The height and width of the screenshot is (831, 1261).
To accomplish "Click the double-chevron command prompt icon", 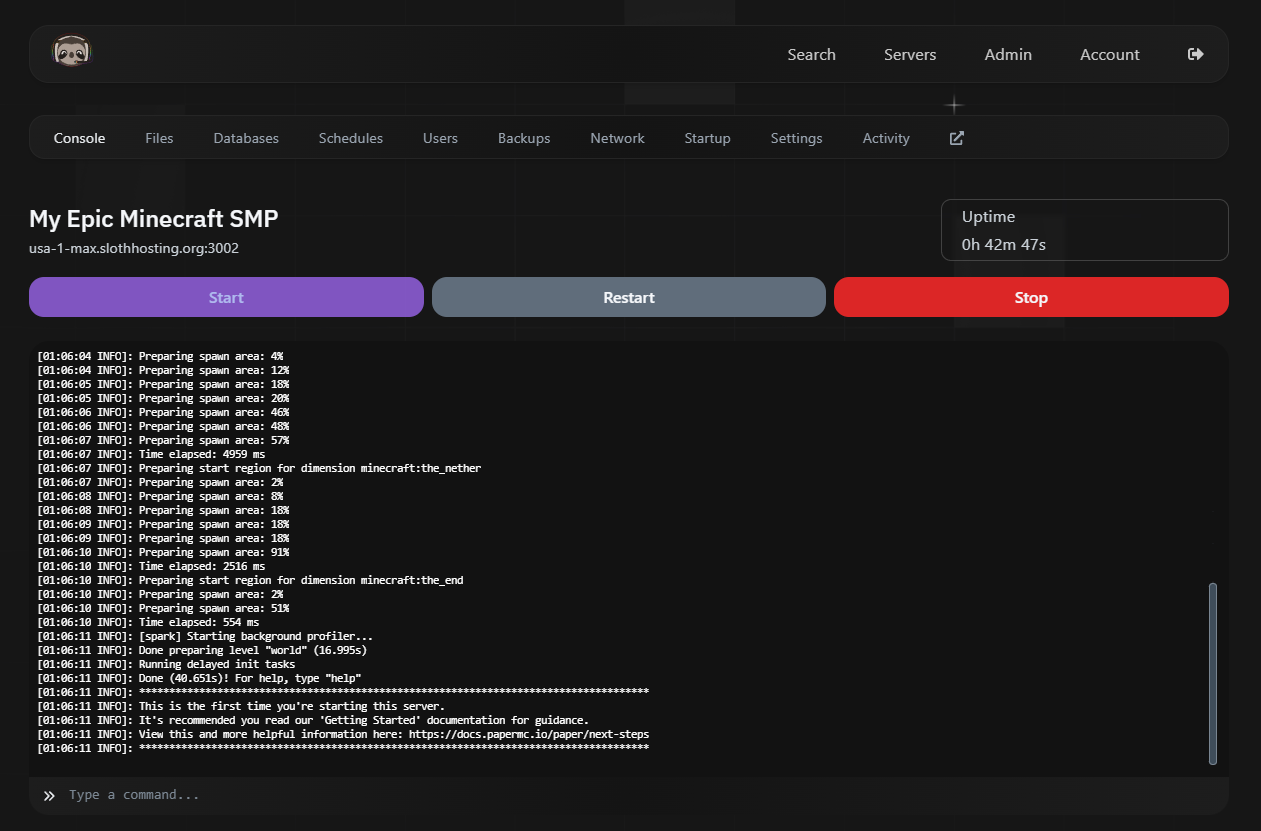I will (47, 795).
